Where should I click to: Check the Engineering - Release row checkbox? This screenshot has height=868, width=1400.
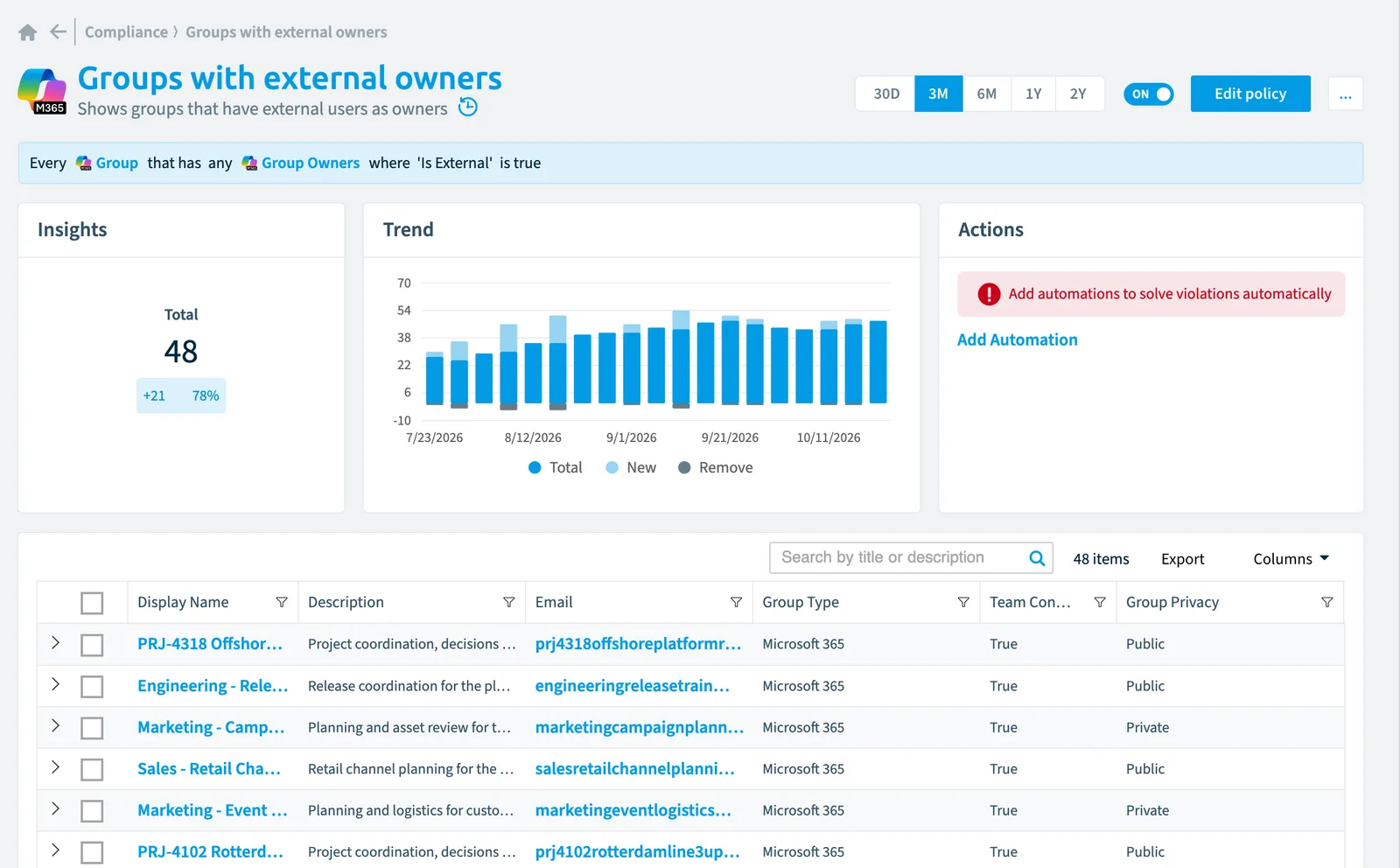click(x=92, y=687)
